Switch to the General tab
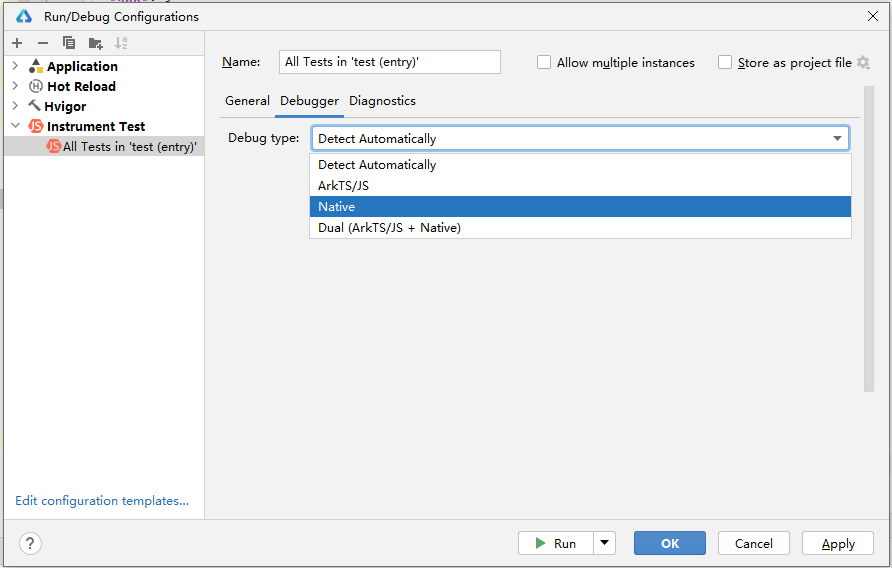892x568 pixels. tap(247, 101)
